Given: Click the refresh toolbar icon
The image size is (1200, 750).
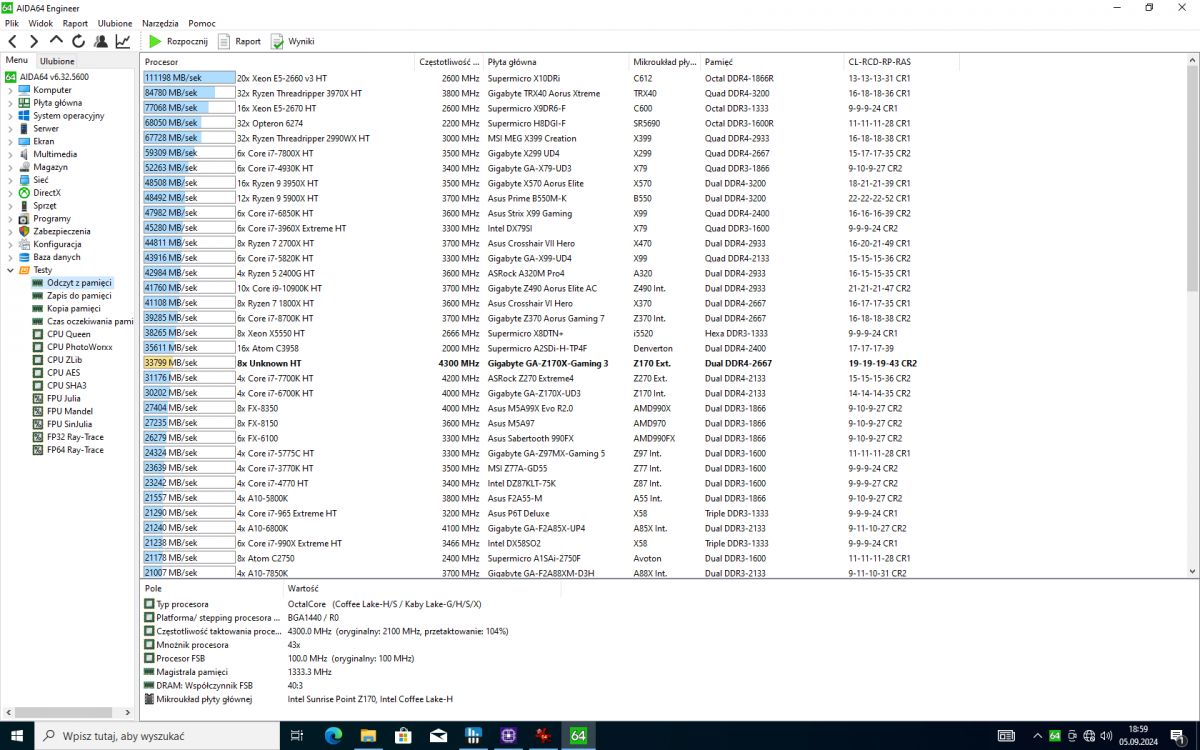Looking at the screenshot, I should 78,41.
